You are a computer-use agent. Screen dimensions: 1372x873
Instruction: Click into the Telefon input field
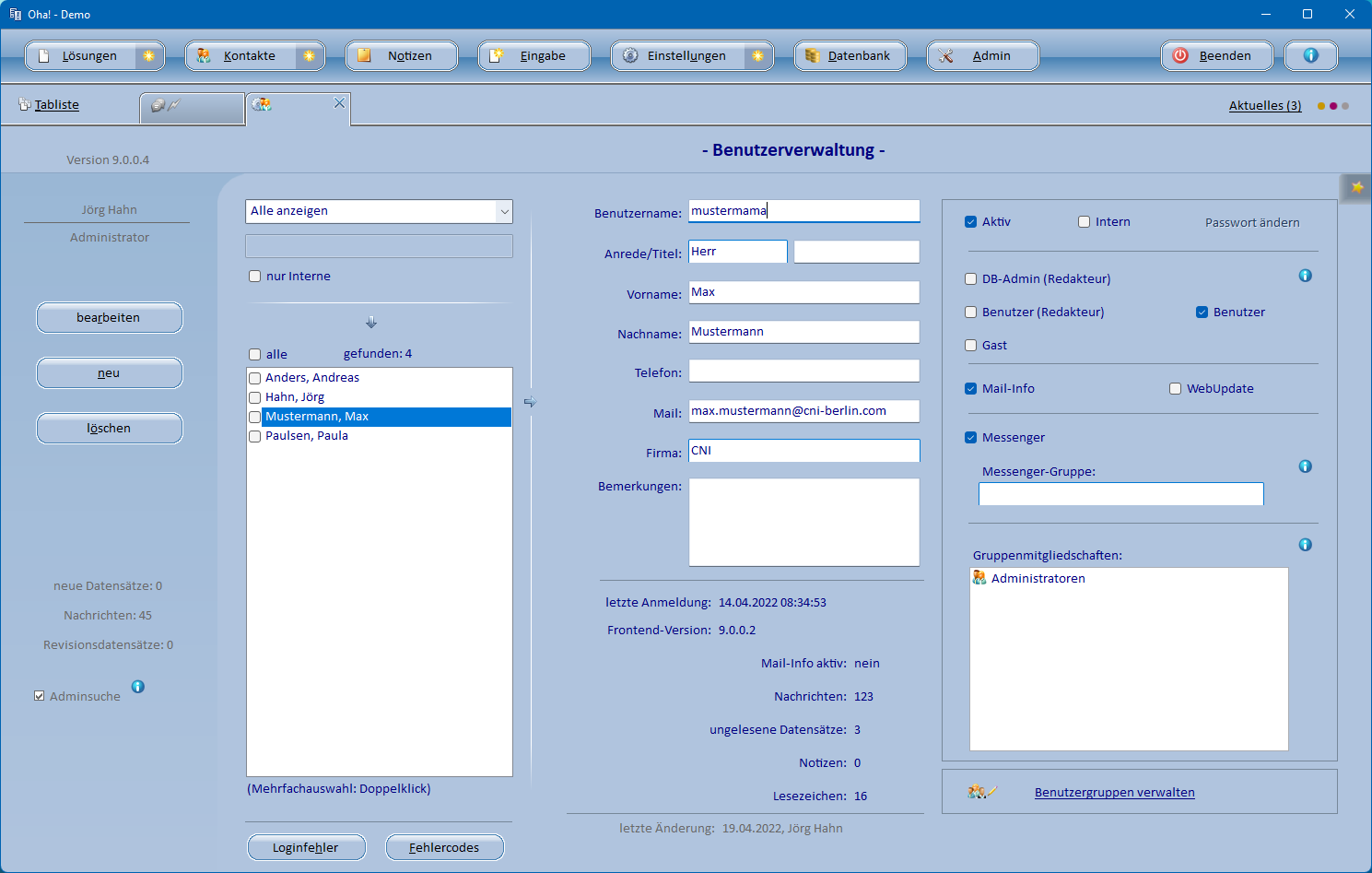click(x=803, y=372)
